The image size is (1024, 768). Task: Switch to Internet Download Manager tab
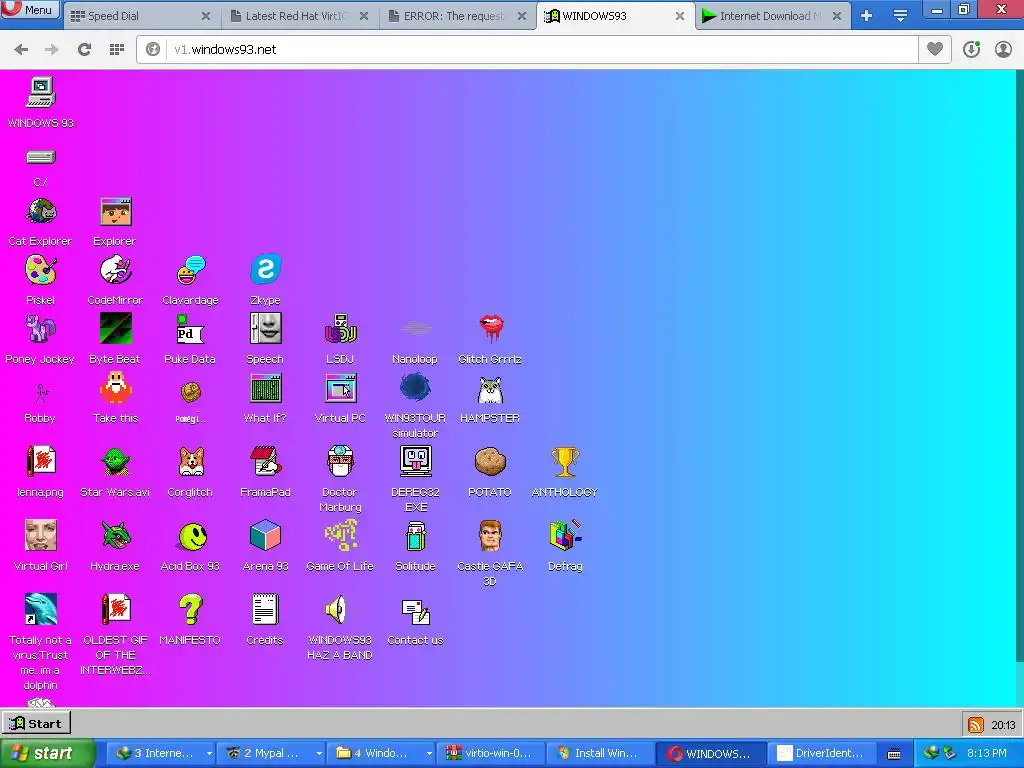click(773, 16)
